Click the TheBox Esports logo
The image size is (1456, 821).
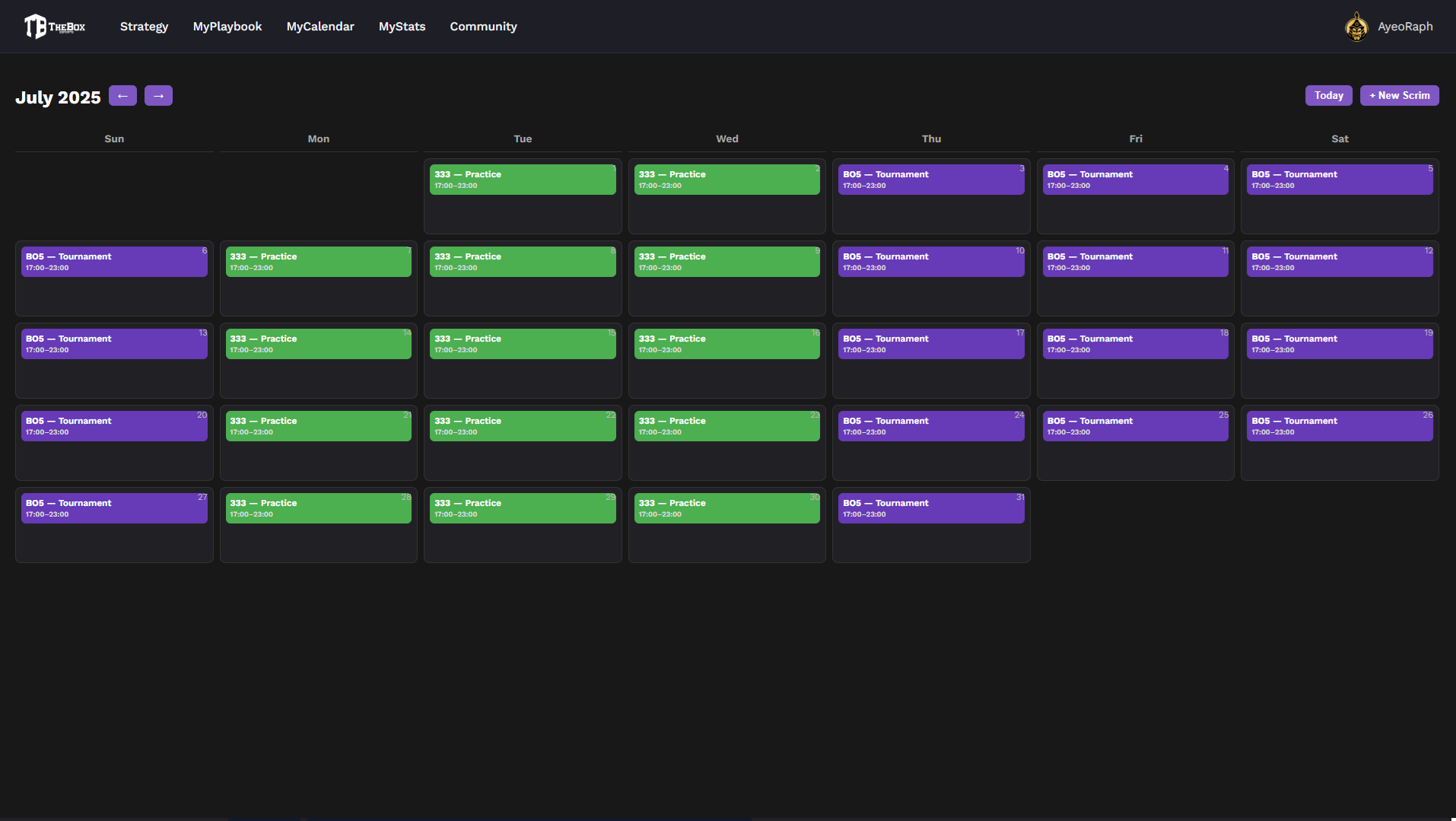[x=54, y=26]
